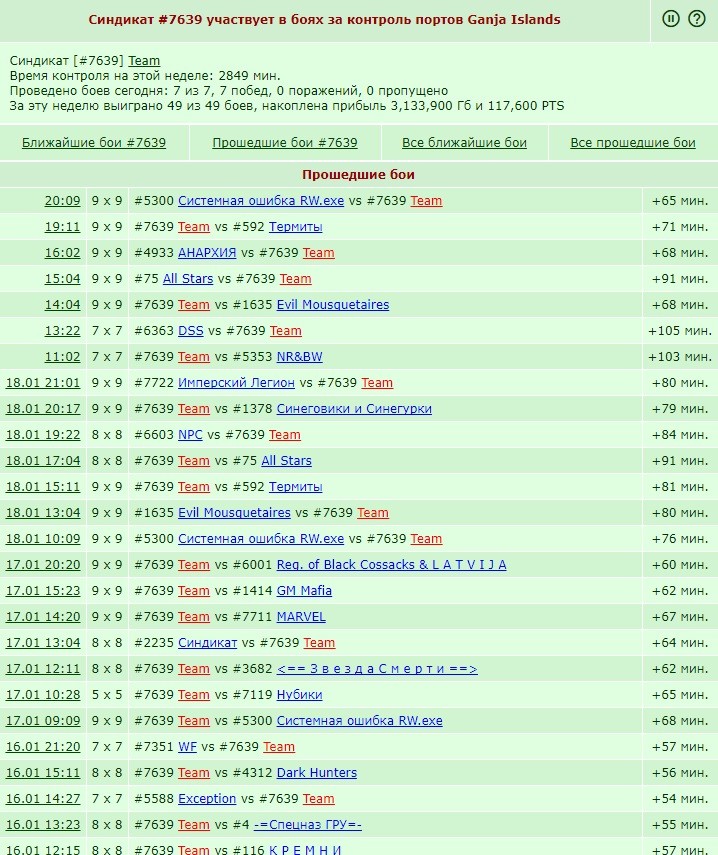Open battle log at 15:04
Screen dimensions: 718x855
pos(62,279)
